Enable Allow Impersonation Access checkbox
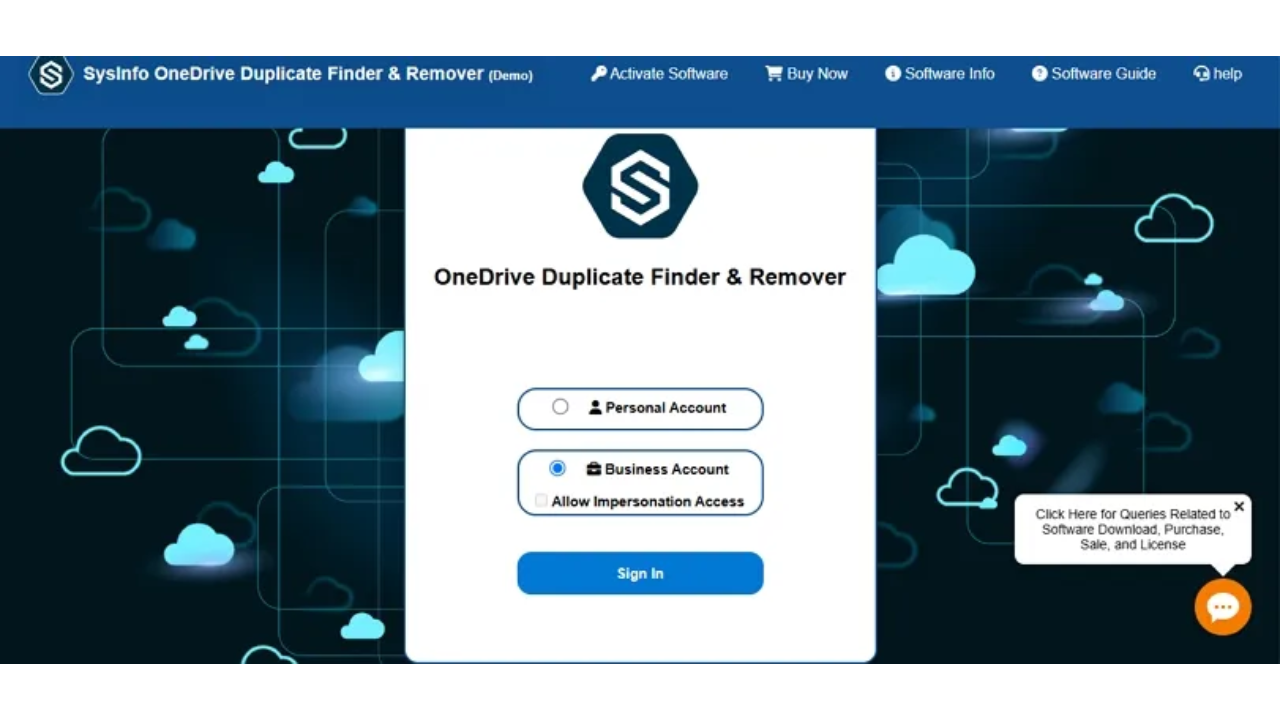1280x720 pixels. [541, 501]
